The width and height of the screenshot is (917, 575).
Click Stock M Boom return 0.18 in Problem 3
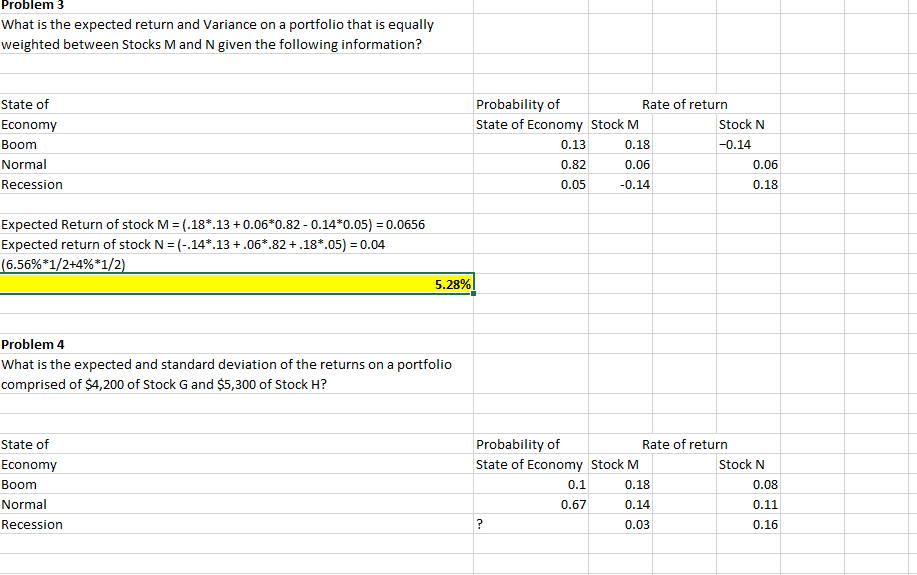point(637,144)
